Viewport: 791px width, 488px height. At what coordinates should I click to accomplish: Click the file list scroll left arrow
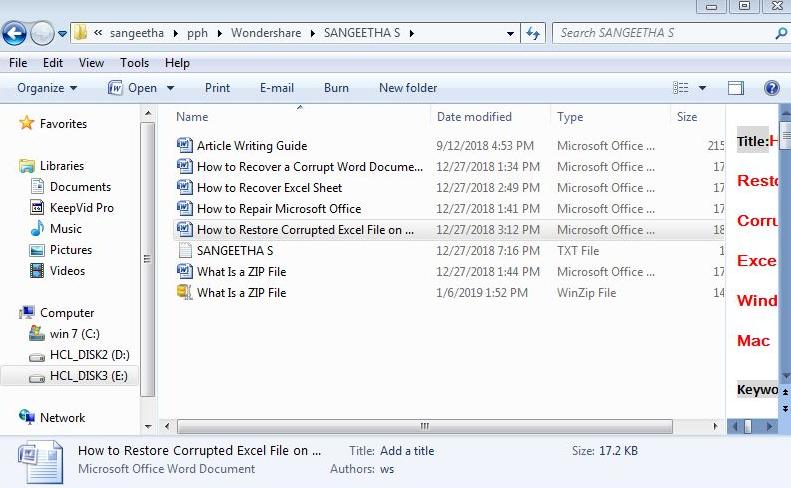[x=167, y=426]
